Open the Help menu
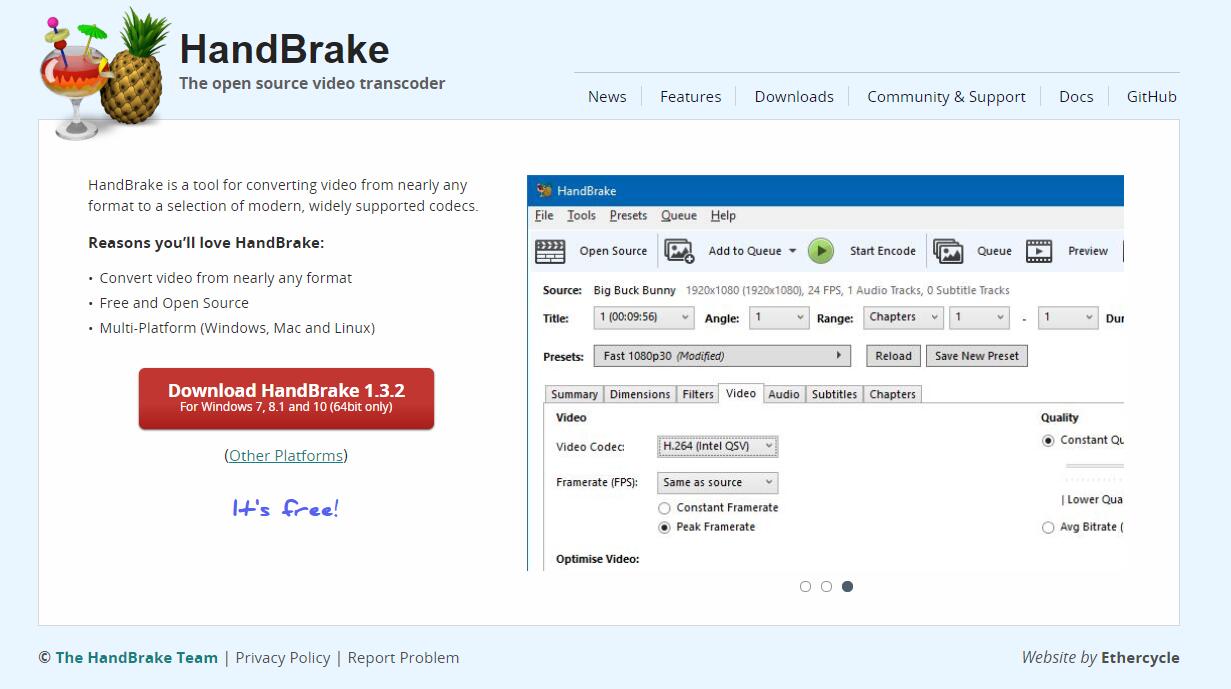The width and height of the screenshot is (1231, 689). point(723,215)
